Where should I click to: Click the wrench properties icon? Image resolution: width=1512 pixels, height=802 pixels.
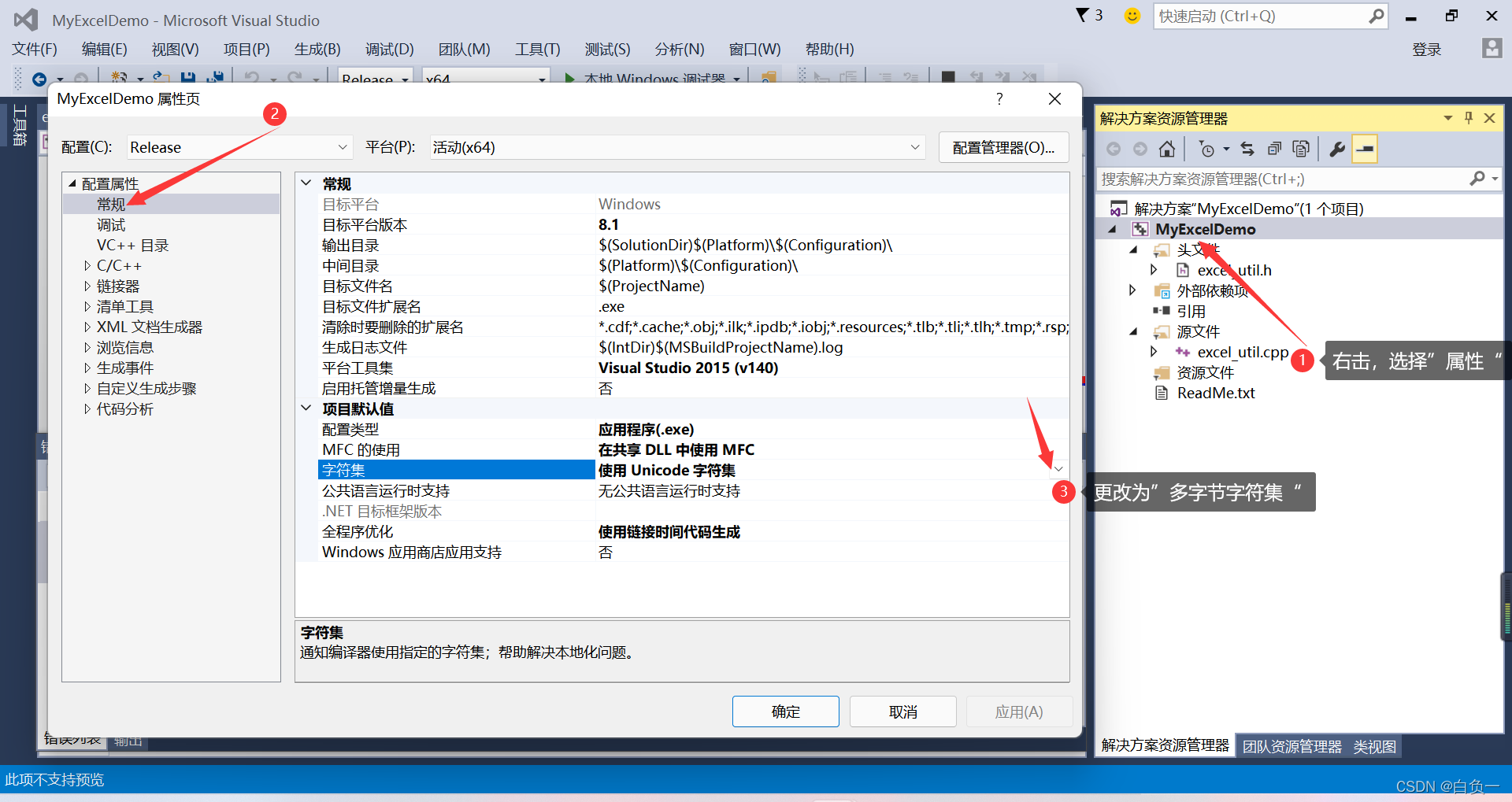[x=1337, y=149]
